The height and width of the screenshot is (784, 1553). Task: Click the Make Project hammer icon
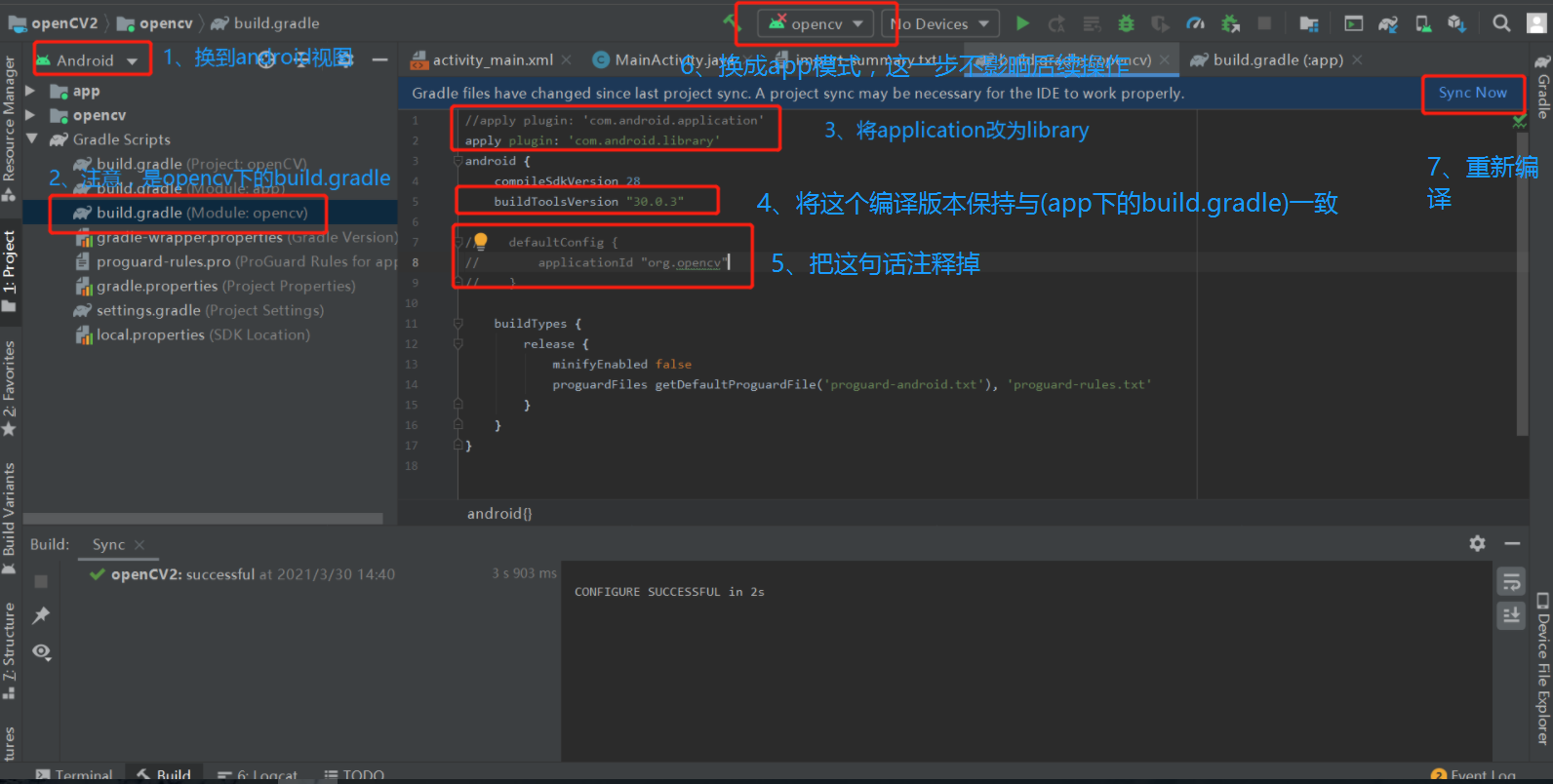[732, 21]
